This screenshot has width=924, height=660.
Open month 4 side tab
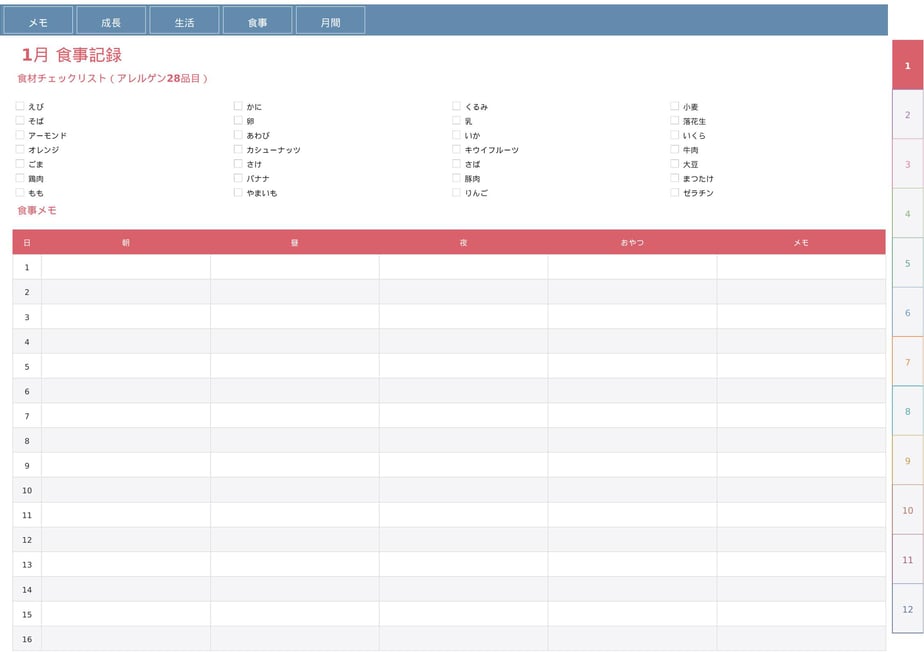pyautogui.click(x=908, y=213)
